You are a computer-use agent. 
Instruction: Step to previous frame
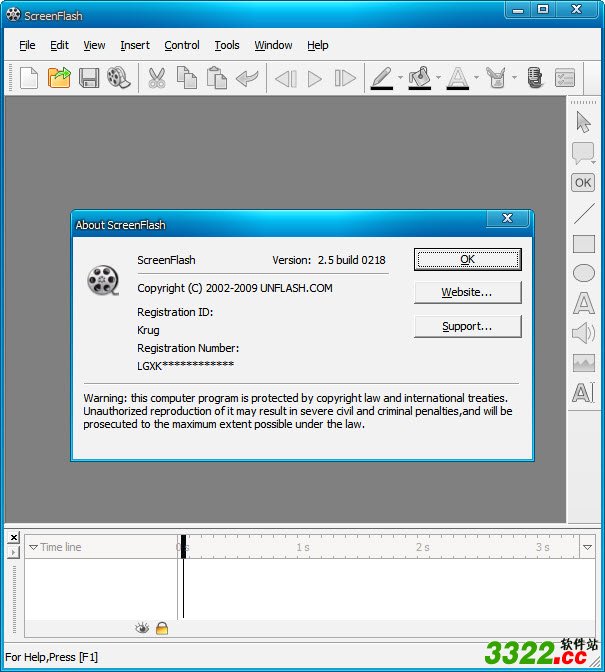click(286, 79)
